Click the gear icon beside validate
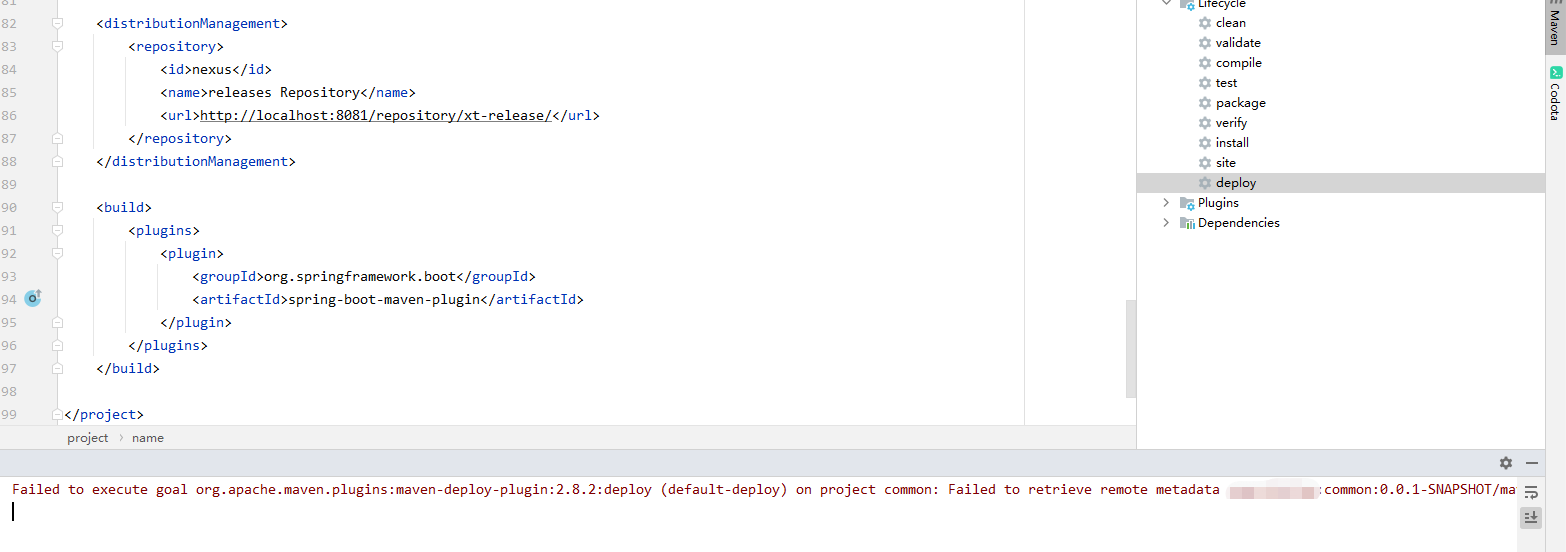The image size is (1566, 552). click(x=1205, y=43)
